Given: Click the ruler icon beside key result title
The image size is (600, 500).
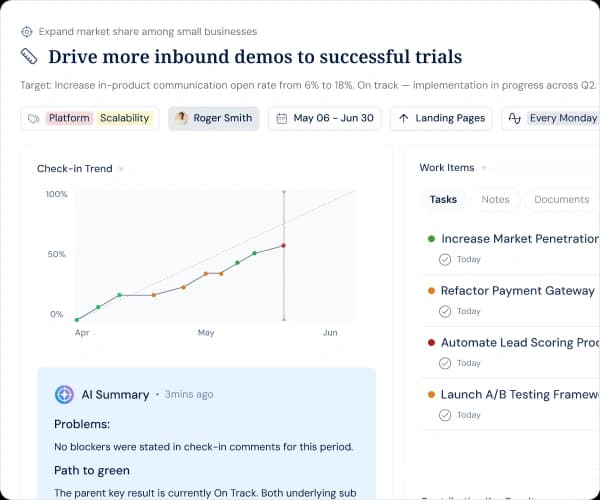Looking at the screenshot, I should tap(29, 57).
